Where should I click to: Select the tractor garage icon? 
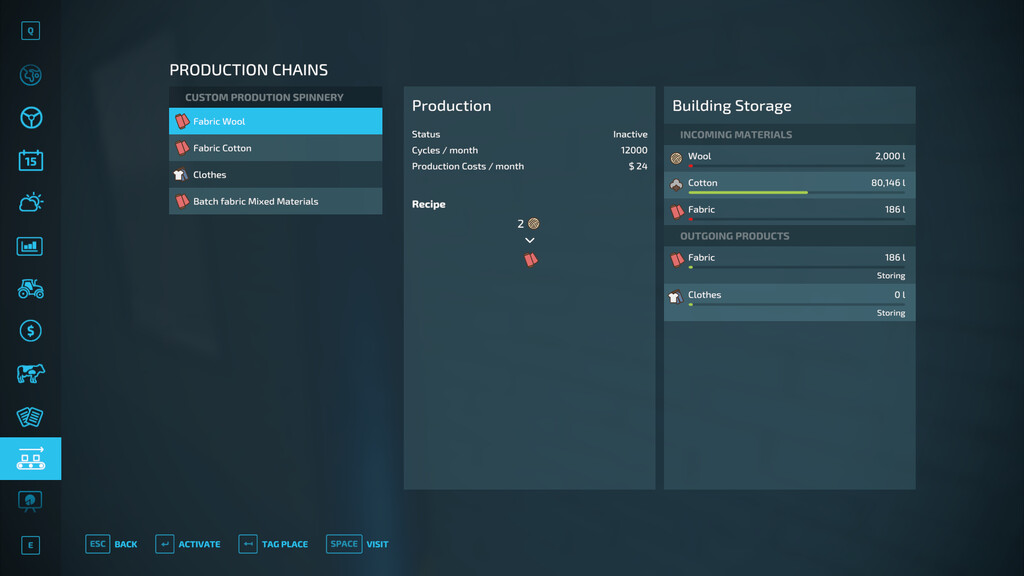click(30, 288)
